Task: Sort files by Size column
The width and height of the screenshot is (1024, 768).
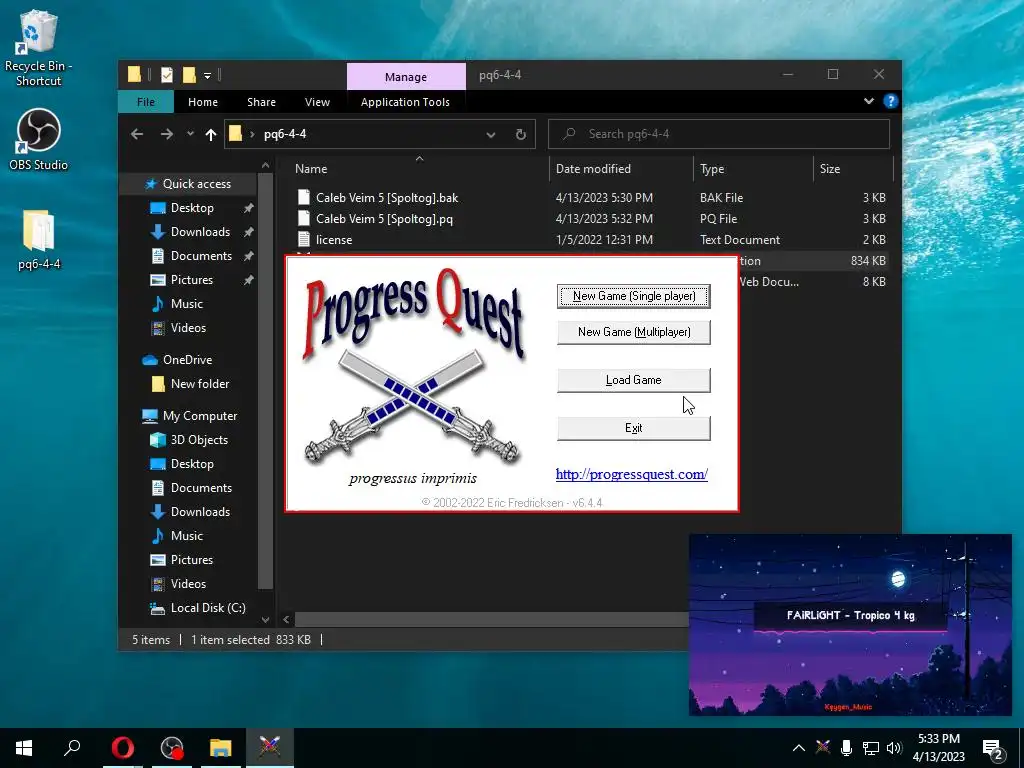Action: pos(853,168)
